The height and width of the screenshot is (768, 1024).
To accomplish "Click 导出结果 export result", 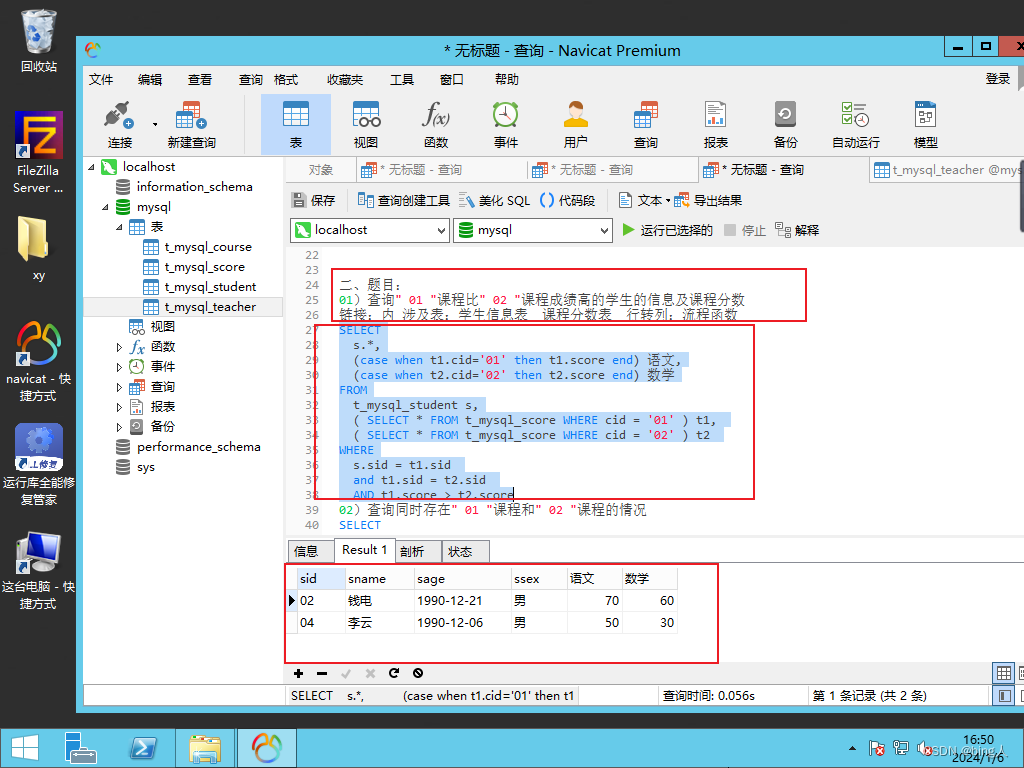I will pos(709,200).
